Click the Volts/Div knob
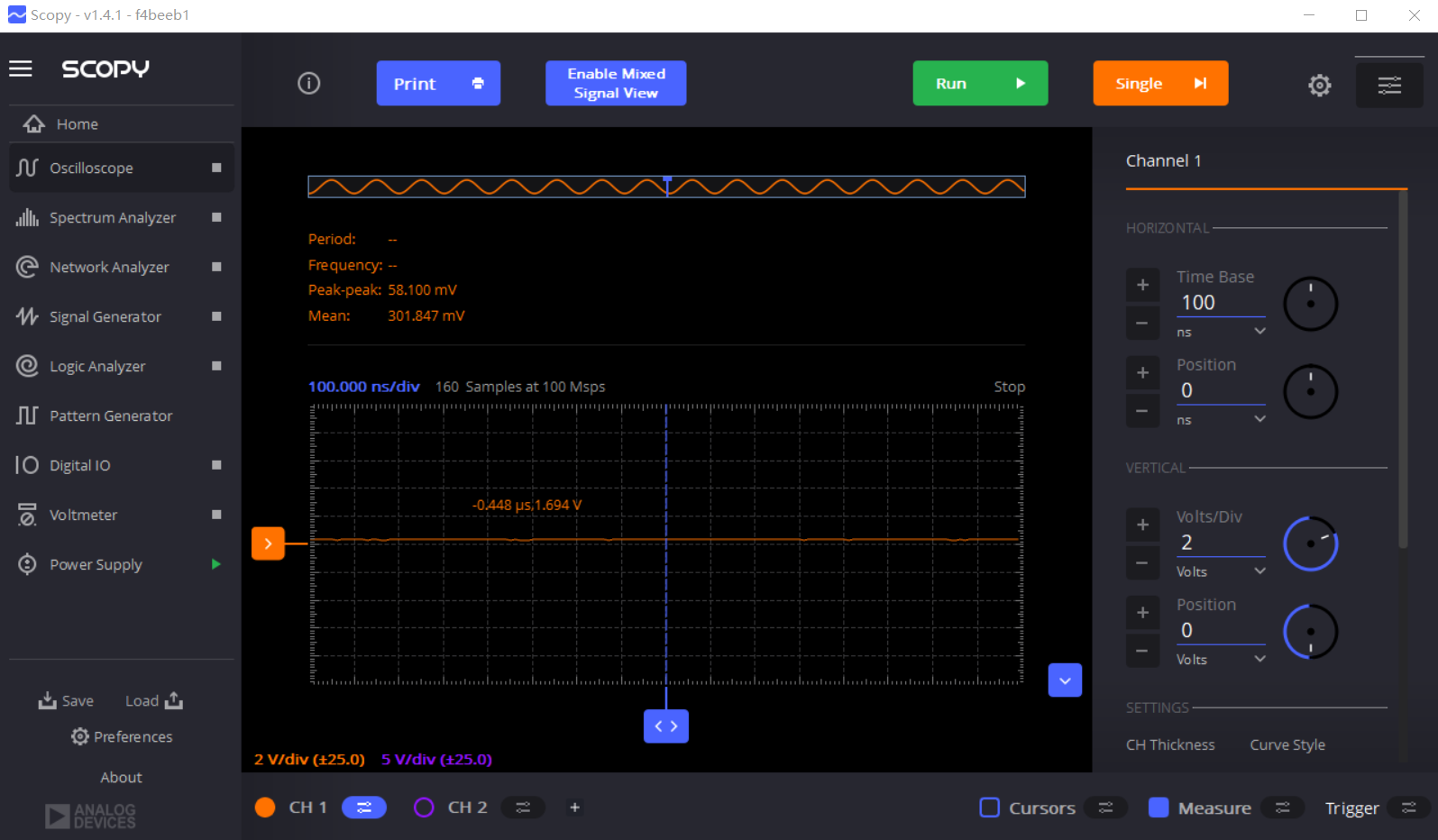Image resolution: width=1438 pixels, height=840 pixels. 1310,543
